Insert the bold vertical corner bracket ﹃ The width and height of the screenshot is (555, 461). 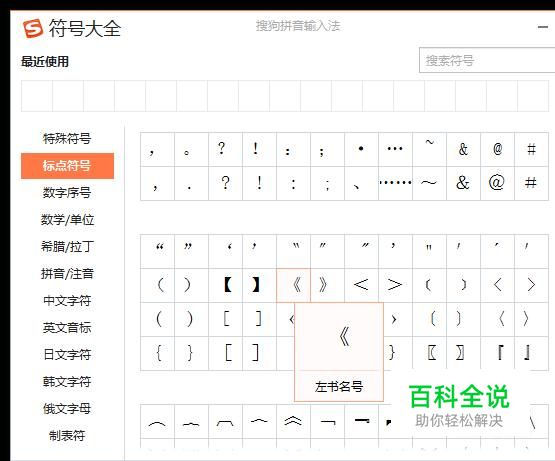click(x=361, y=421)
